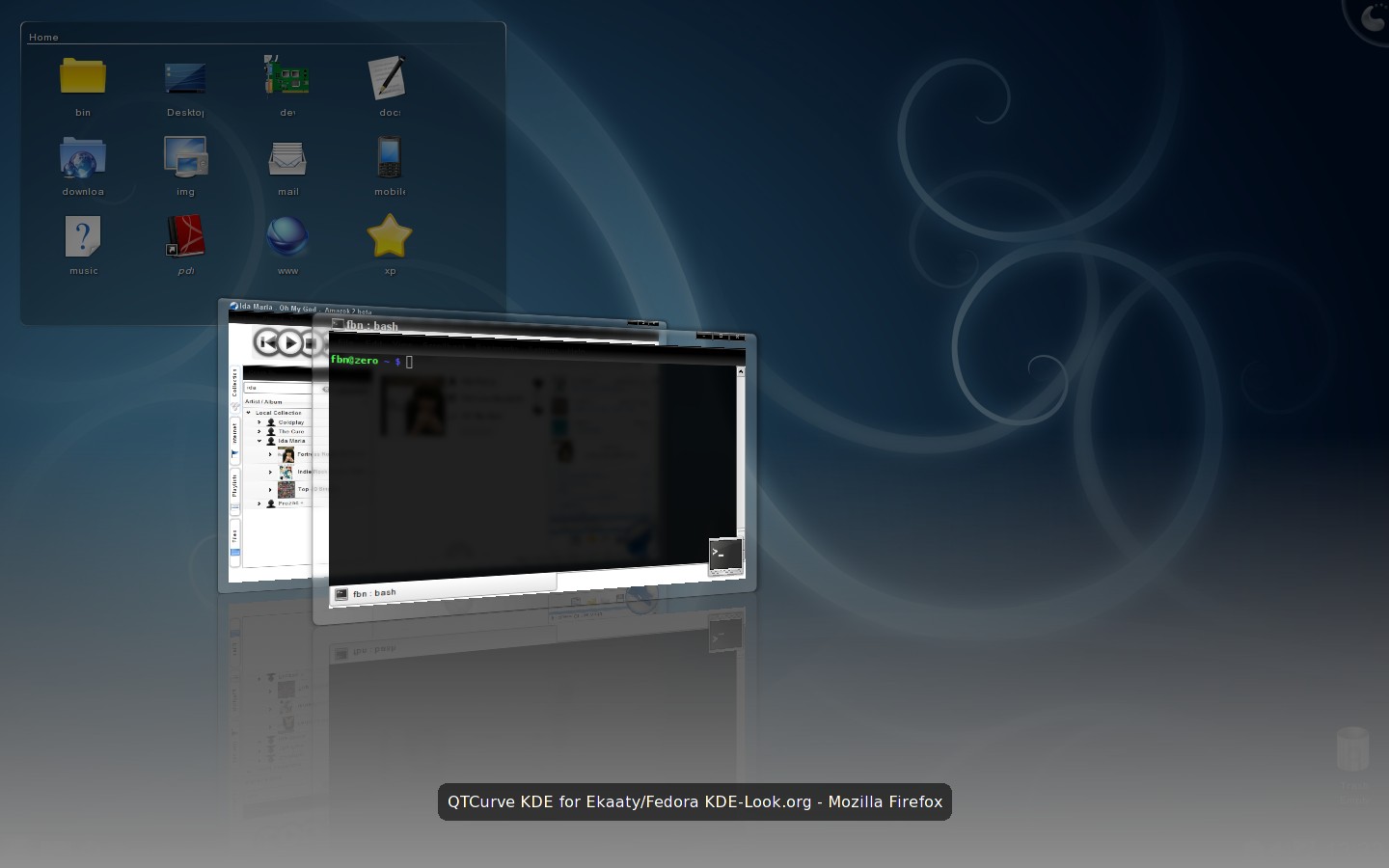This screenshot has width=1389, height=868.
Task: Click the Trash can desktop icon
Action: pos(1353,750)
